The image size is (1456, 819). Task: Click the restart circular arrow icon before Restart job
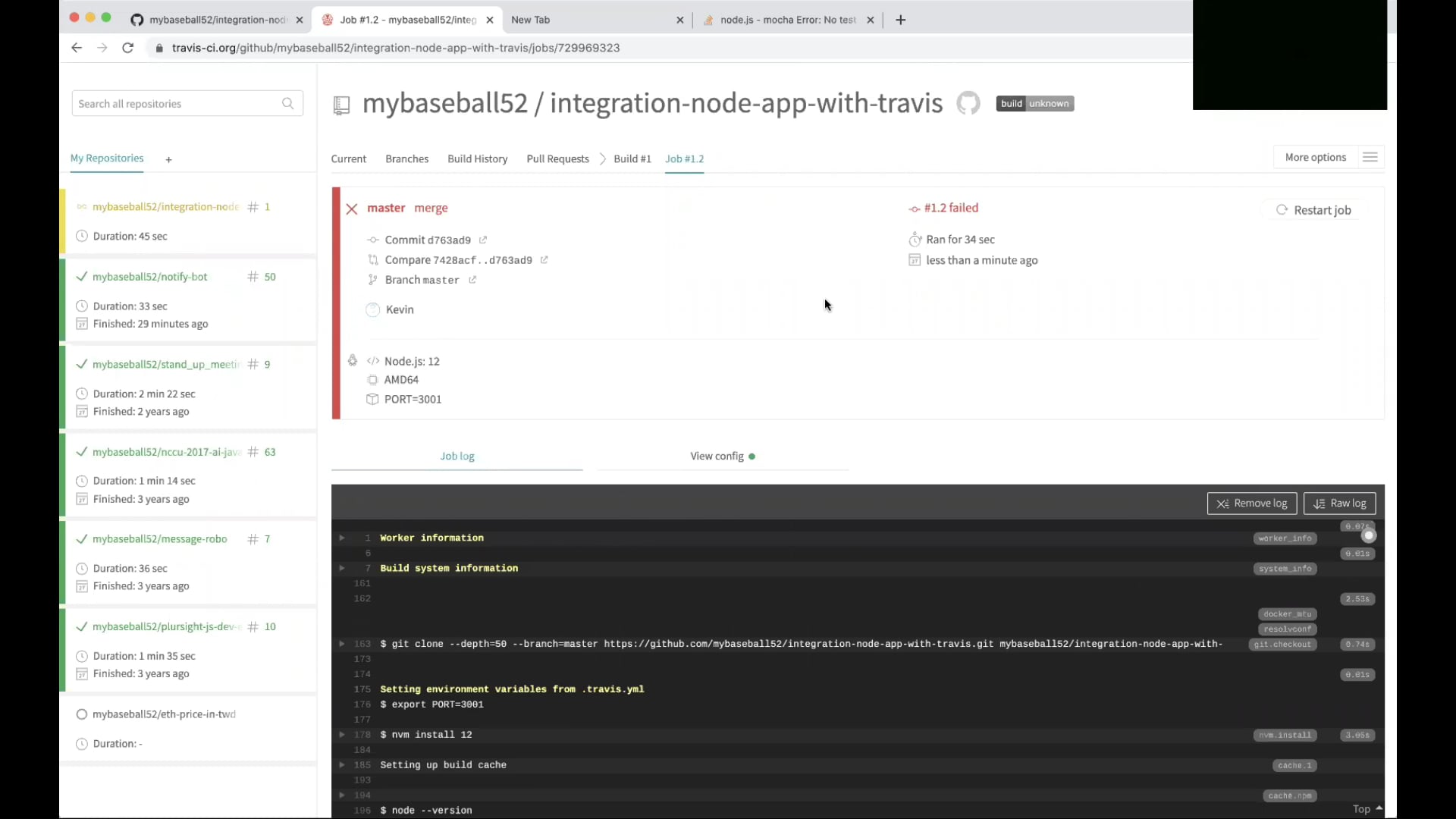click(x=1281, y=210)
